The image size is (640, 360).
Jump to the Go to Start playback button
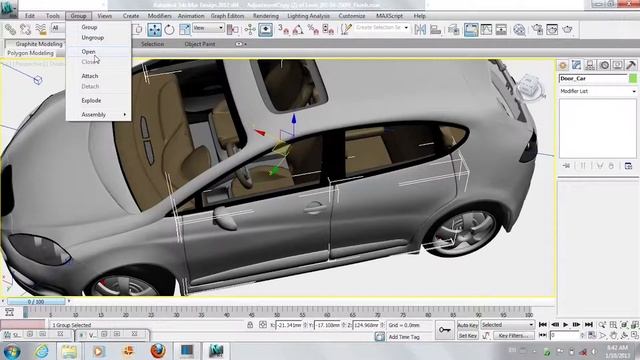point(542,325)
